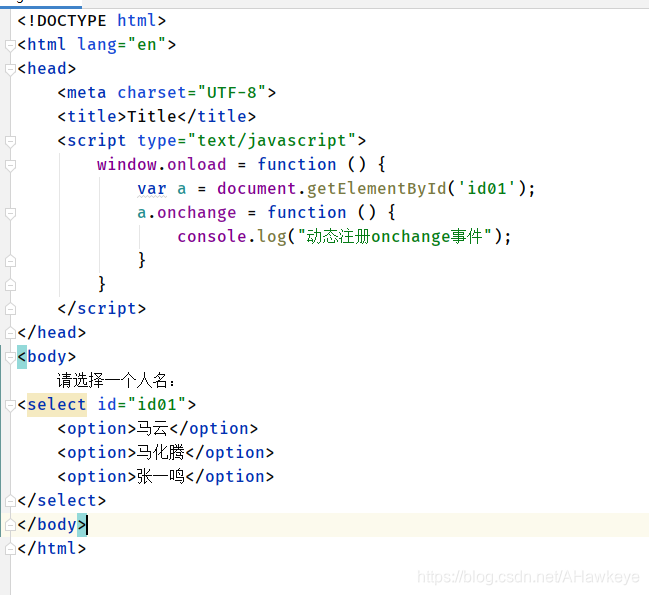649x595 pixels.
Task: Click fold-end marker beside closing </head> tag
Action: tap(10, 333)
